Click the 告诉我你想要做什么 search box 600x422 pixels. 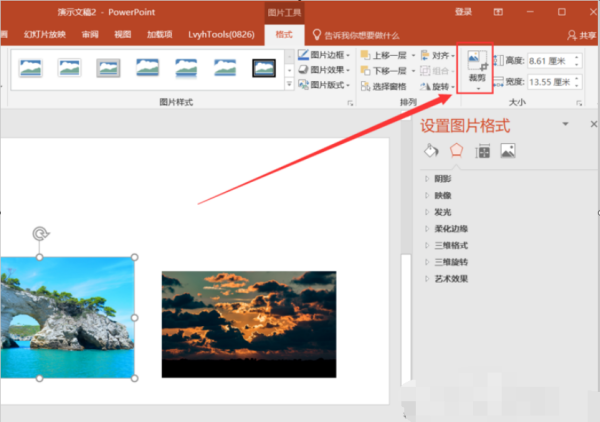point(356,36)
